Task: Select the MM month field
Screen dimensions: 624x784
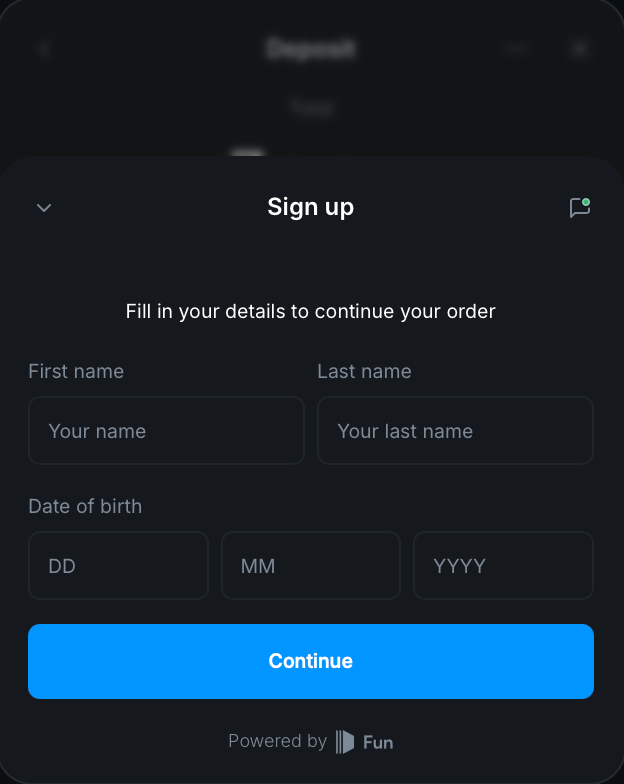Action: coord(311,566)
